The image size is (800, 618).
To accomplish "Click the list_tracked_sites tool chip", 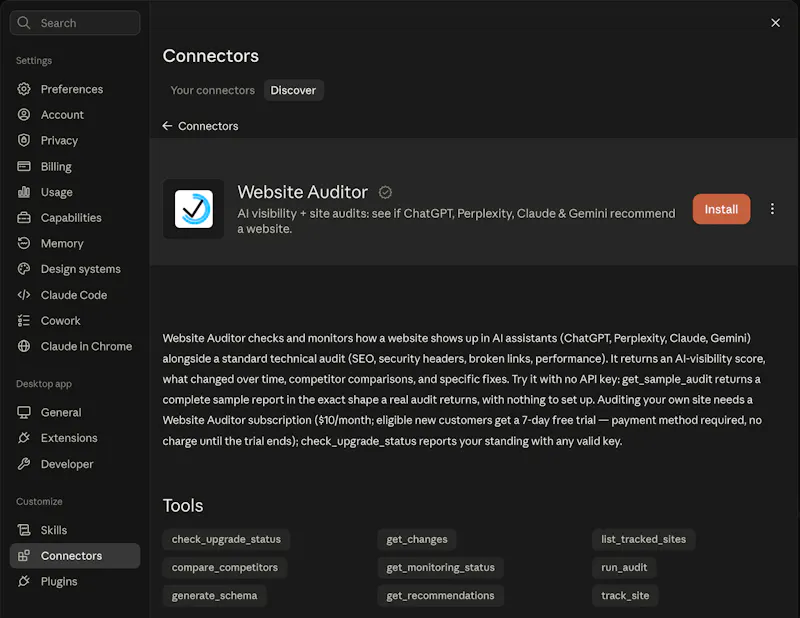I will pos(643,539).
